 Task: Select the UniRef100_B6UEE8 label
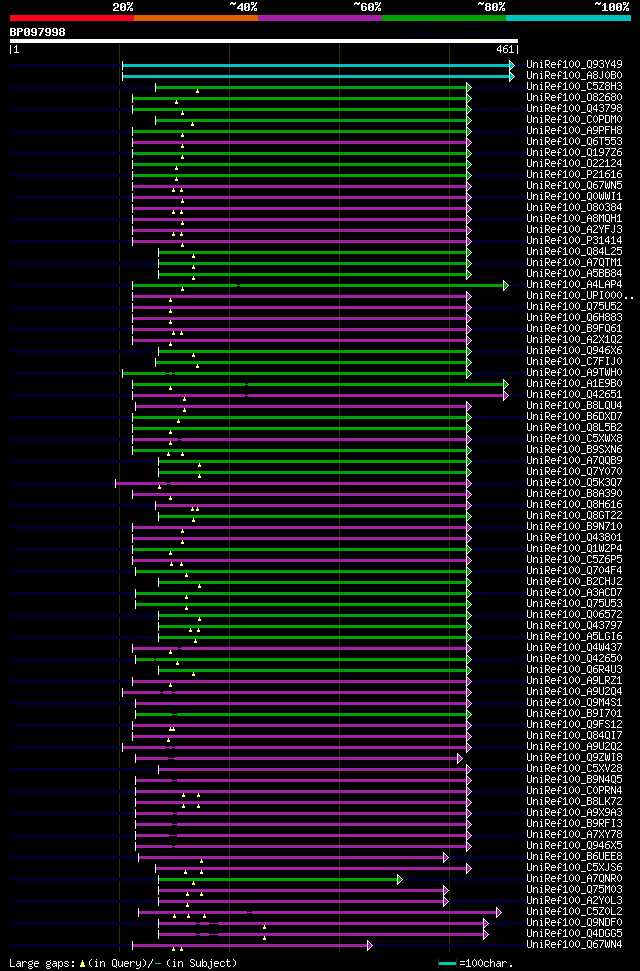point(574,856)
